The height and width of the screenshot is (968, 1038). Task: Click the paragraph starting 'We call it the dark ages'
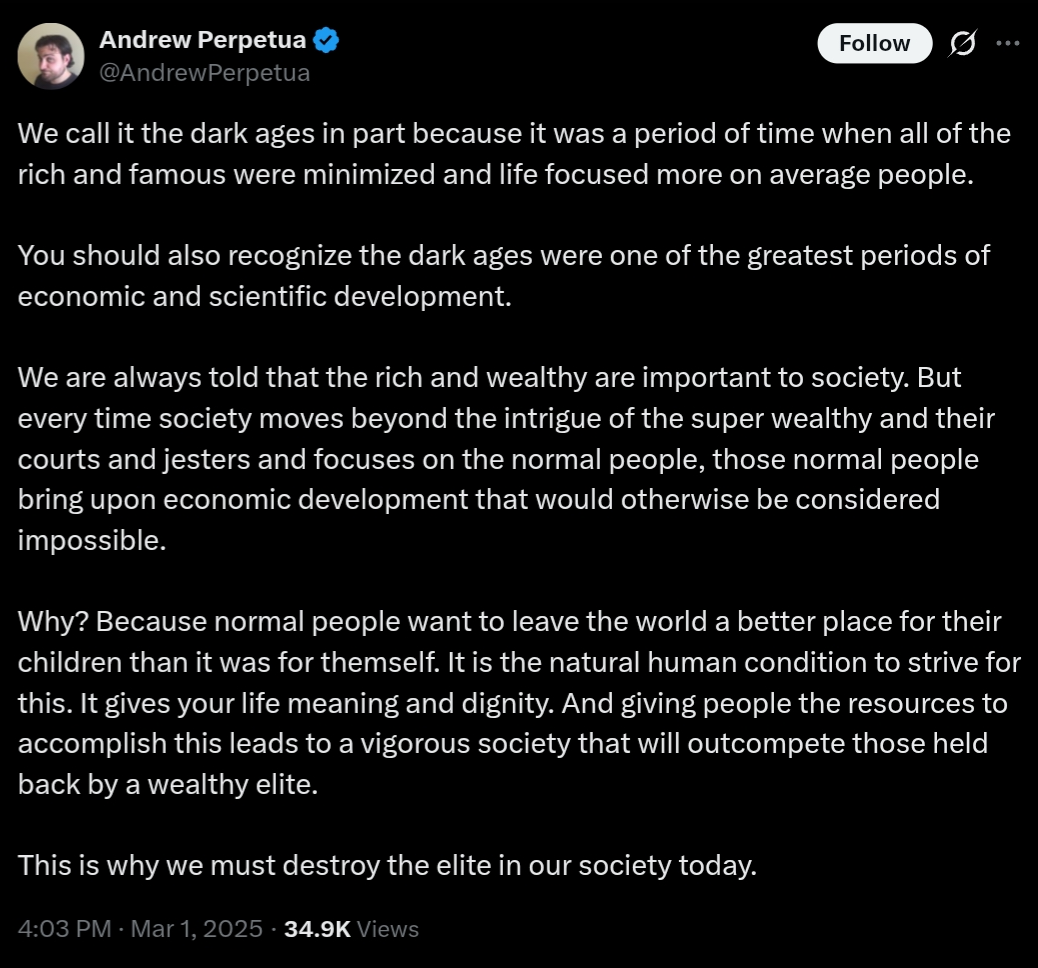point(514,154)
